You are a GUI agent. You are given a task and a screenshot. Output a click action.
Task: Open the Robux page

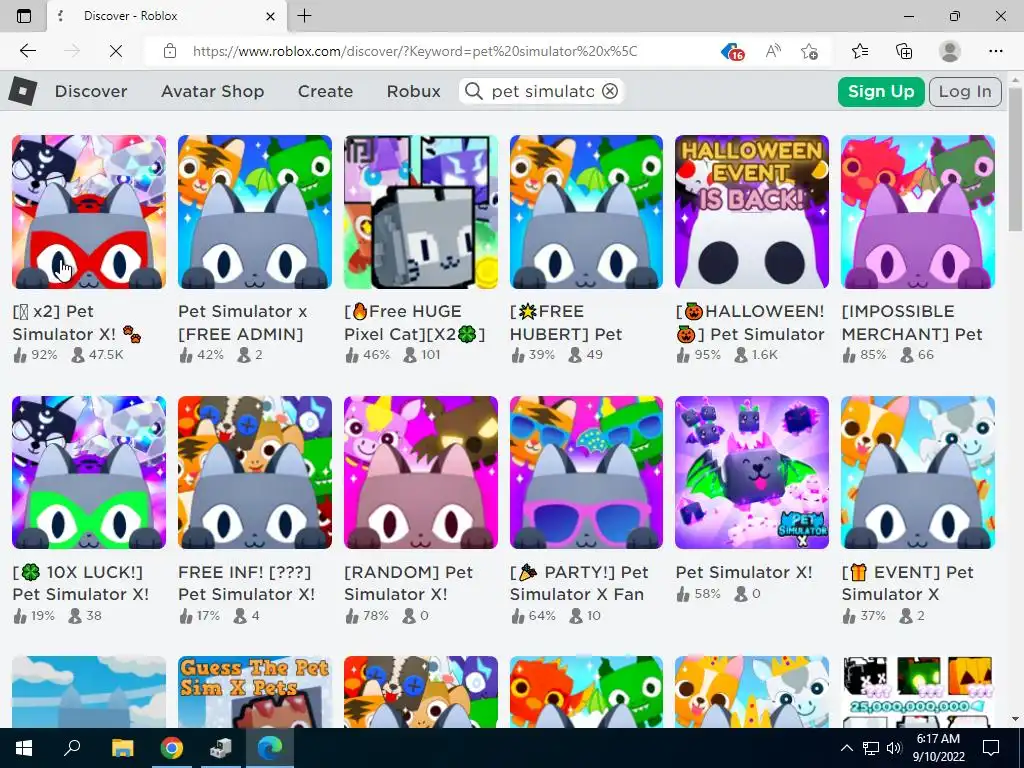413,91
